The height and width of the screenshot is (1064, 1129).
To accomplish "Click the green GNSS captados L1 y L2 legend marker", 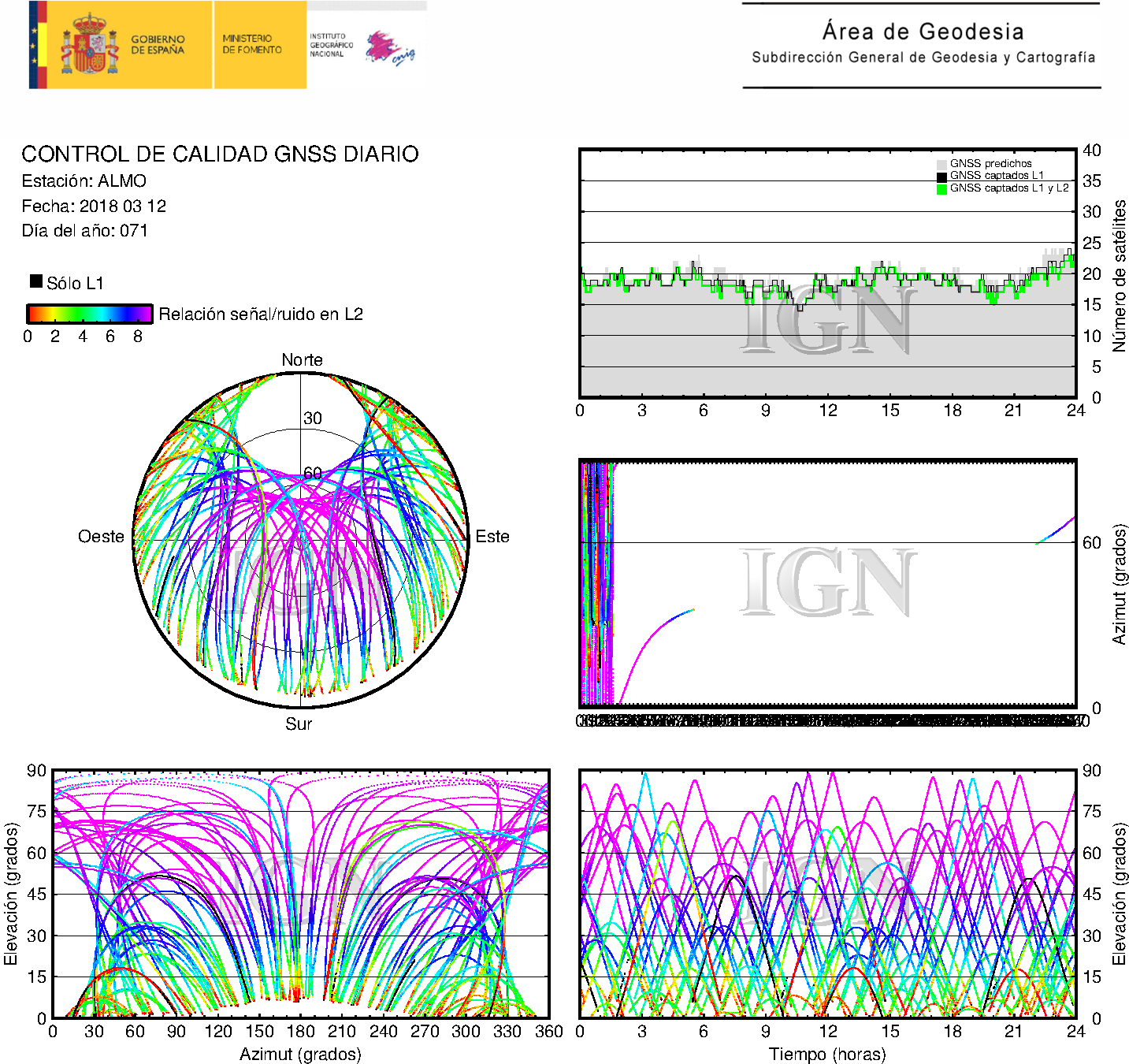I will click(941, 189).
